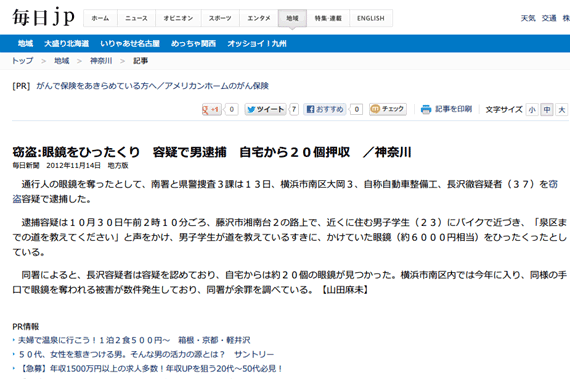The height and width of the screenshot is (379, 570).
Task: Open the スポーツ navigation tab
Action: coord(220,18)
